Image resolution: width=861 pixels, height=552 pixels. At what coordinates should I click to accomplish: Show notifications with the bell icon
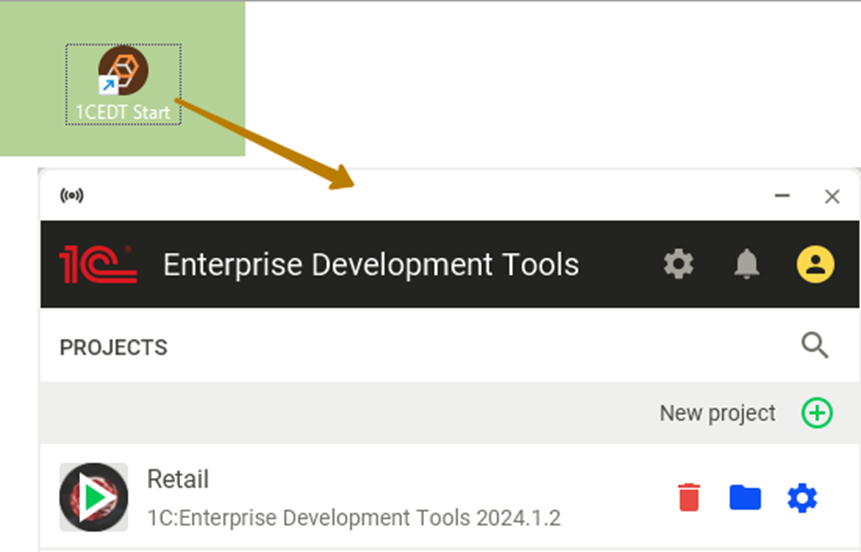(746, 265)
